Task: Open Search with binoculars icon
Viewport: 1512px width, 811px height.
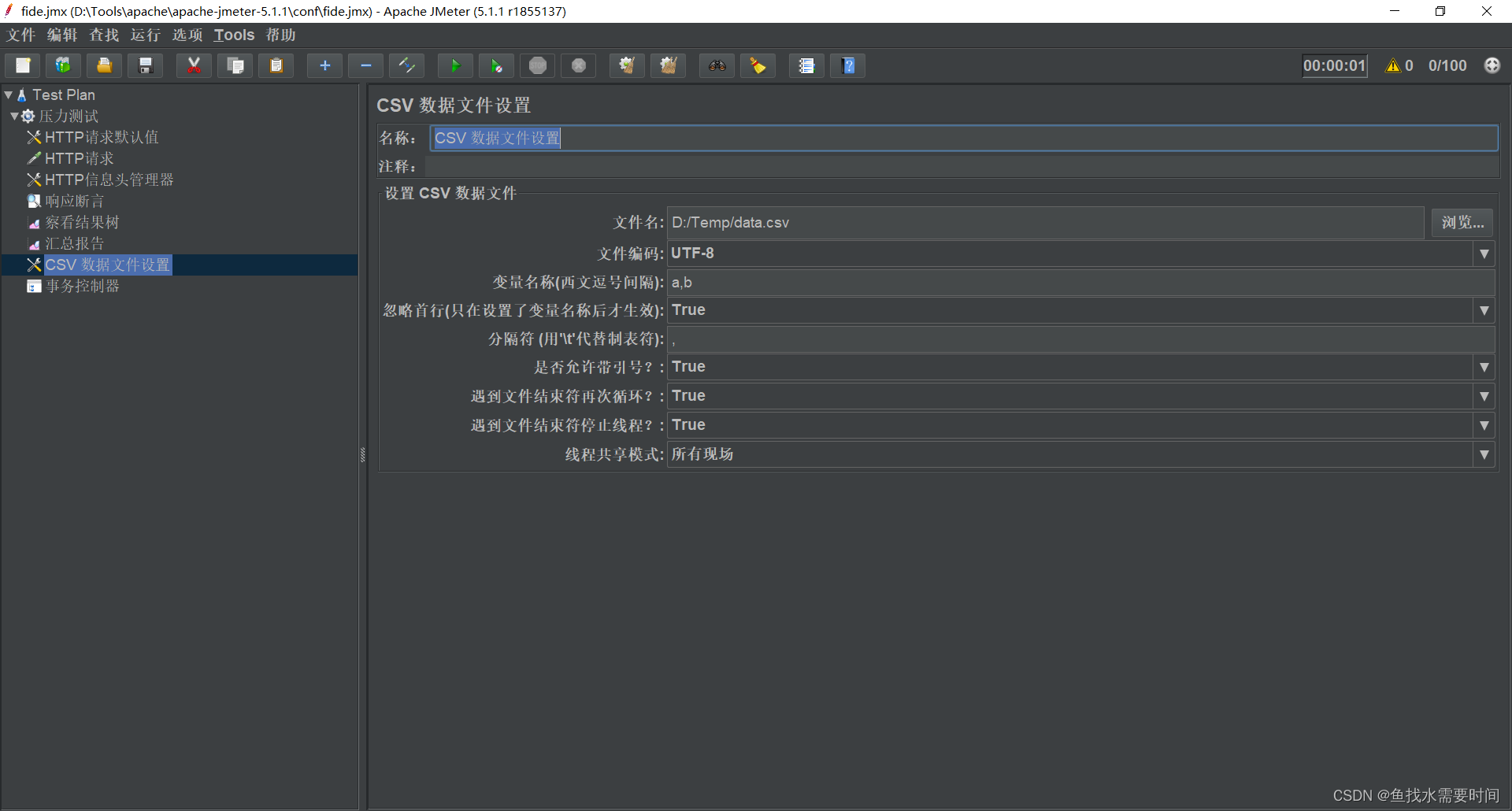Action: point(717,65)
